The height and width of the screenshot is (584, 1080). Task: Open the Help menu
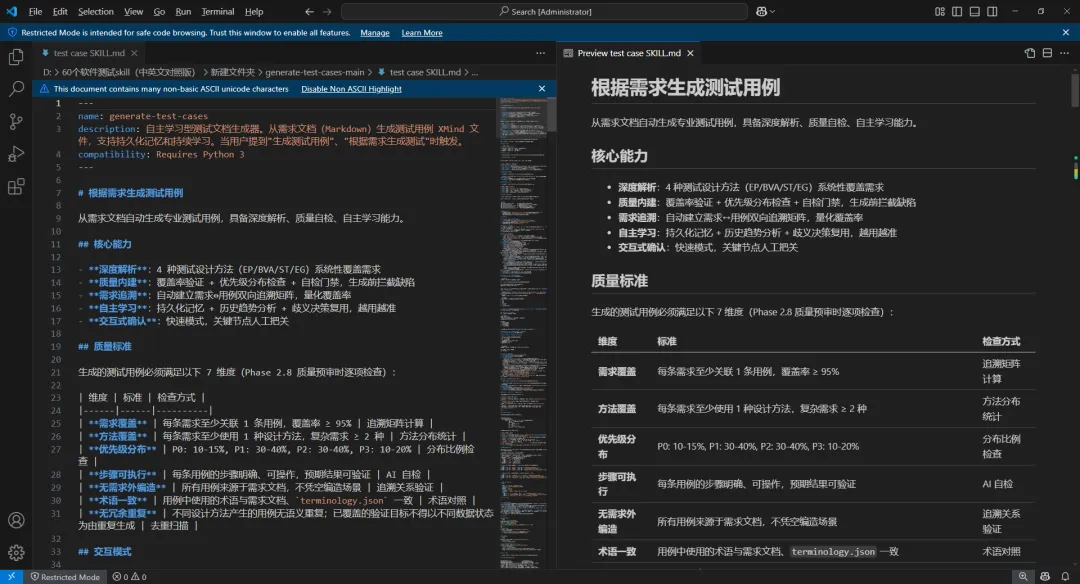254,12
